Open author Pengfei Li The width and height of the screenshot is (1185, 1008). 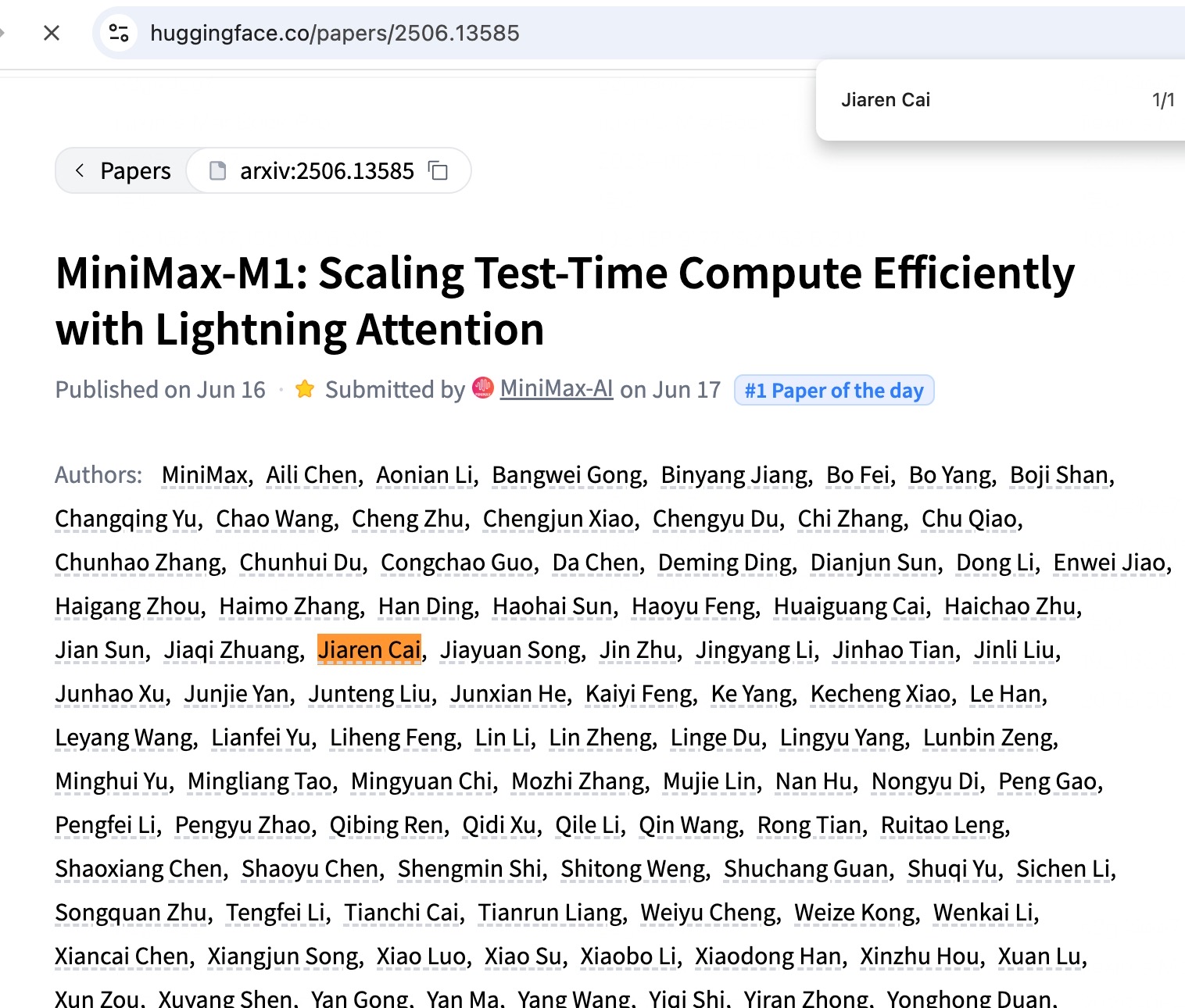click(105, 825)
